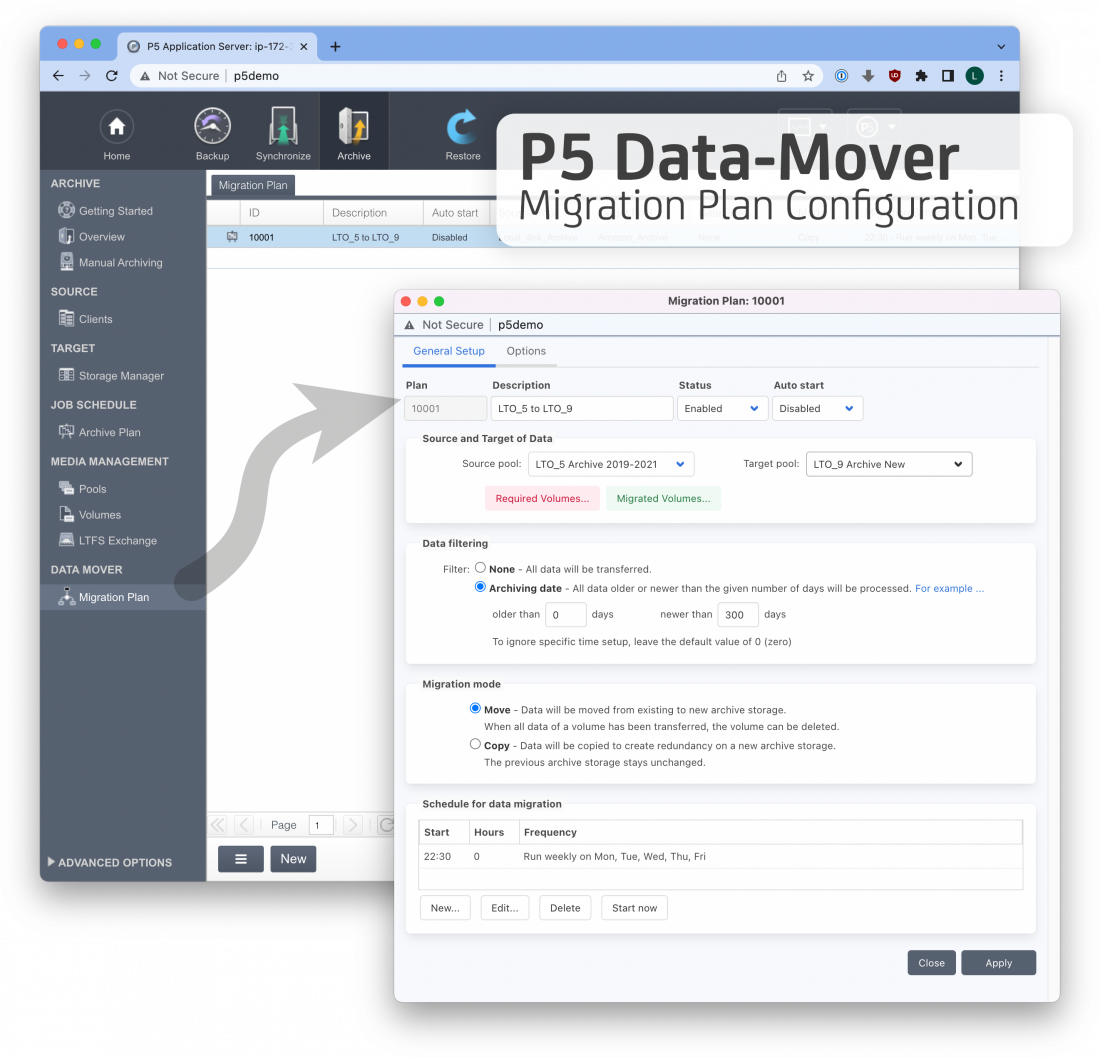Viewport: 1100px width, 1058px height.
Task: Open the browser three-dot menu
Action: point(1001,76)
